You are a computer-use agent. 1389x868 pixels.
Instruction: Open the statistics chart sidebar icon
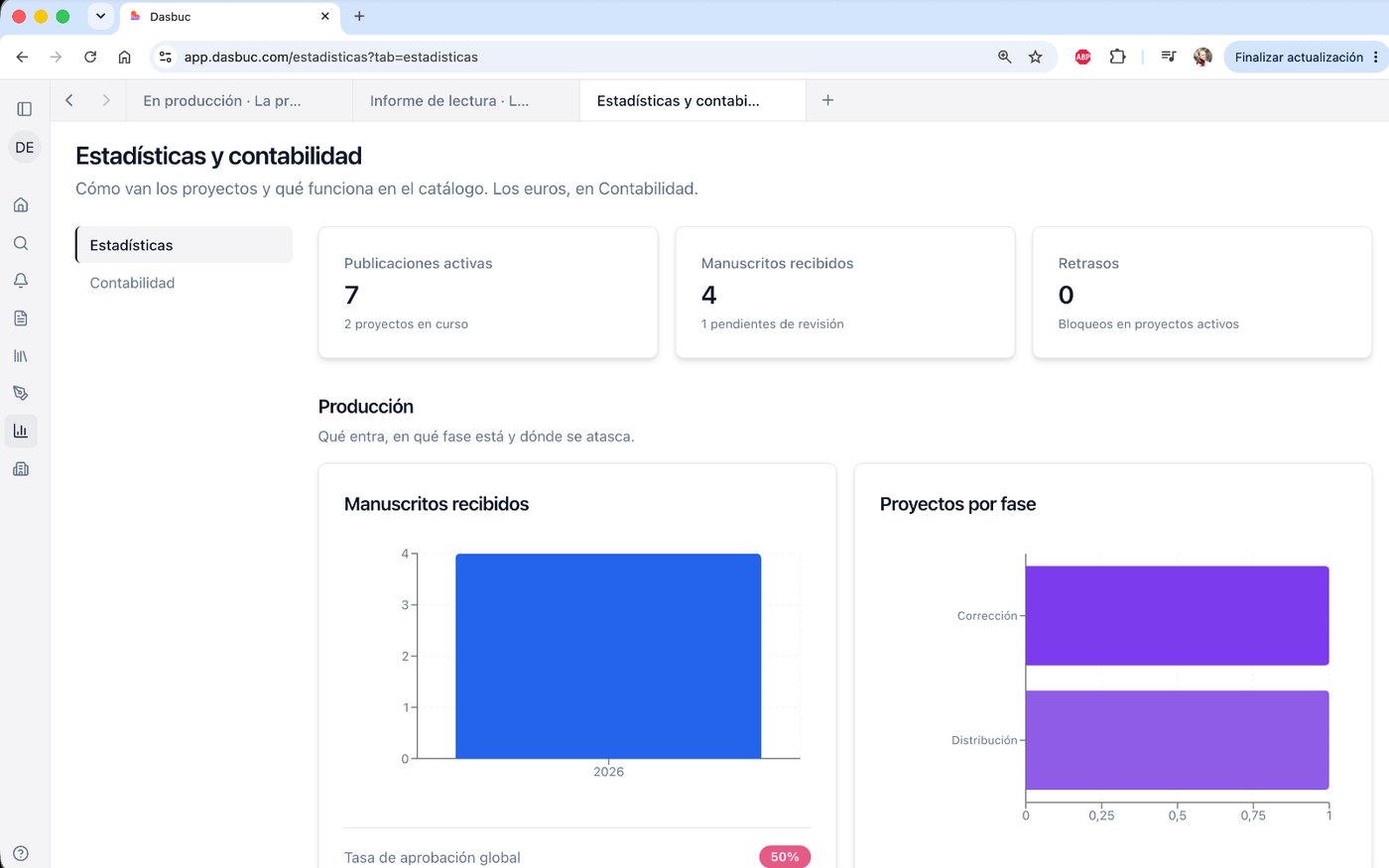point(21,431)
